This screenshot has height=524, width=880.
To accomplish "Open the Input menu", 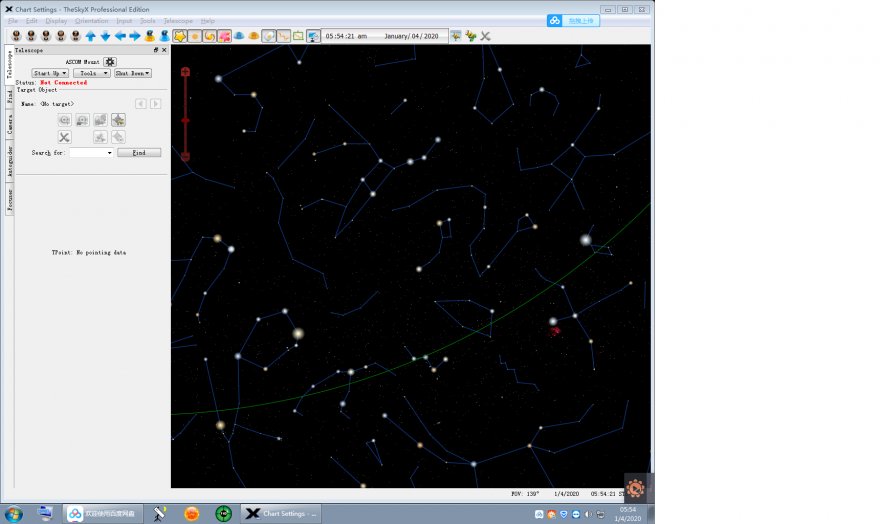I will (x=124, y=21).
